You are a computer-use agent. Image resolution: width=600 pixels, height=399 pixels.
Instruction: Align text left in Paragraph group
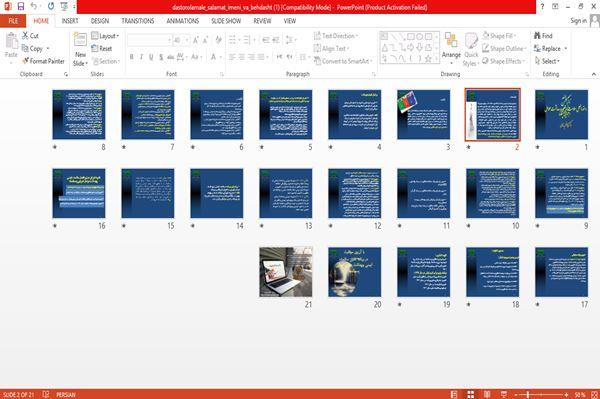coord(232,57)
